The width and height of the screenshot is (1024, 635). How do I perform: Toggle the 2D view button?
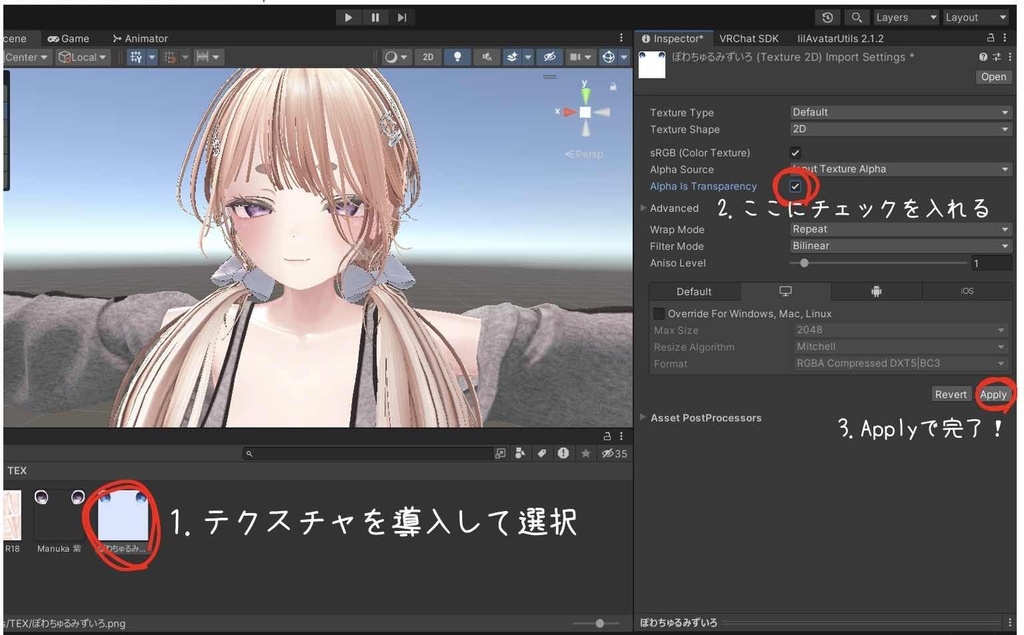point(428,57)
